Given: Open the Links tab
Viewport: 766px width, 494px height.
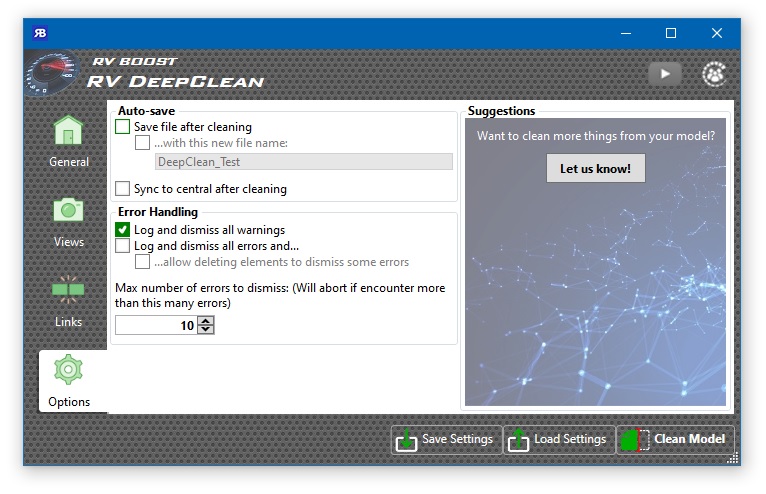Looking at the screenshot, I should 69,301.
